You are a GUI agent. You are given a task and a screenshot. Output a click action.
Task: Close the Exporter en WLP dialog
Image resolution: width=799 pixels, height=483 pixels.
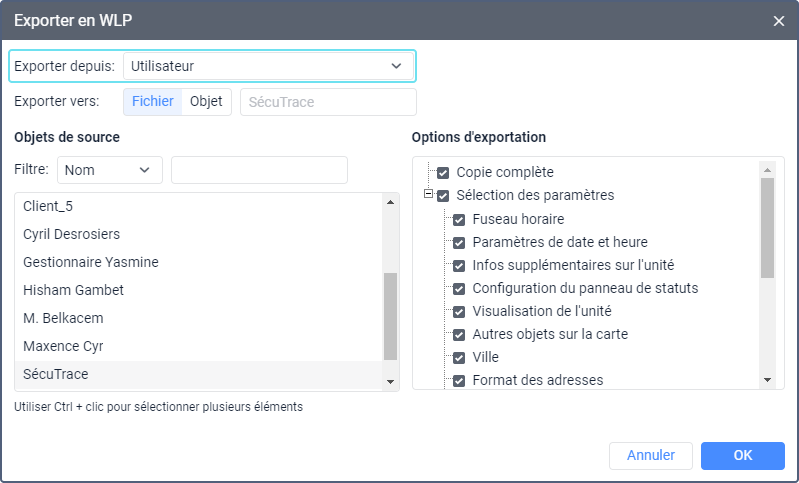[x=779, y=20]
